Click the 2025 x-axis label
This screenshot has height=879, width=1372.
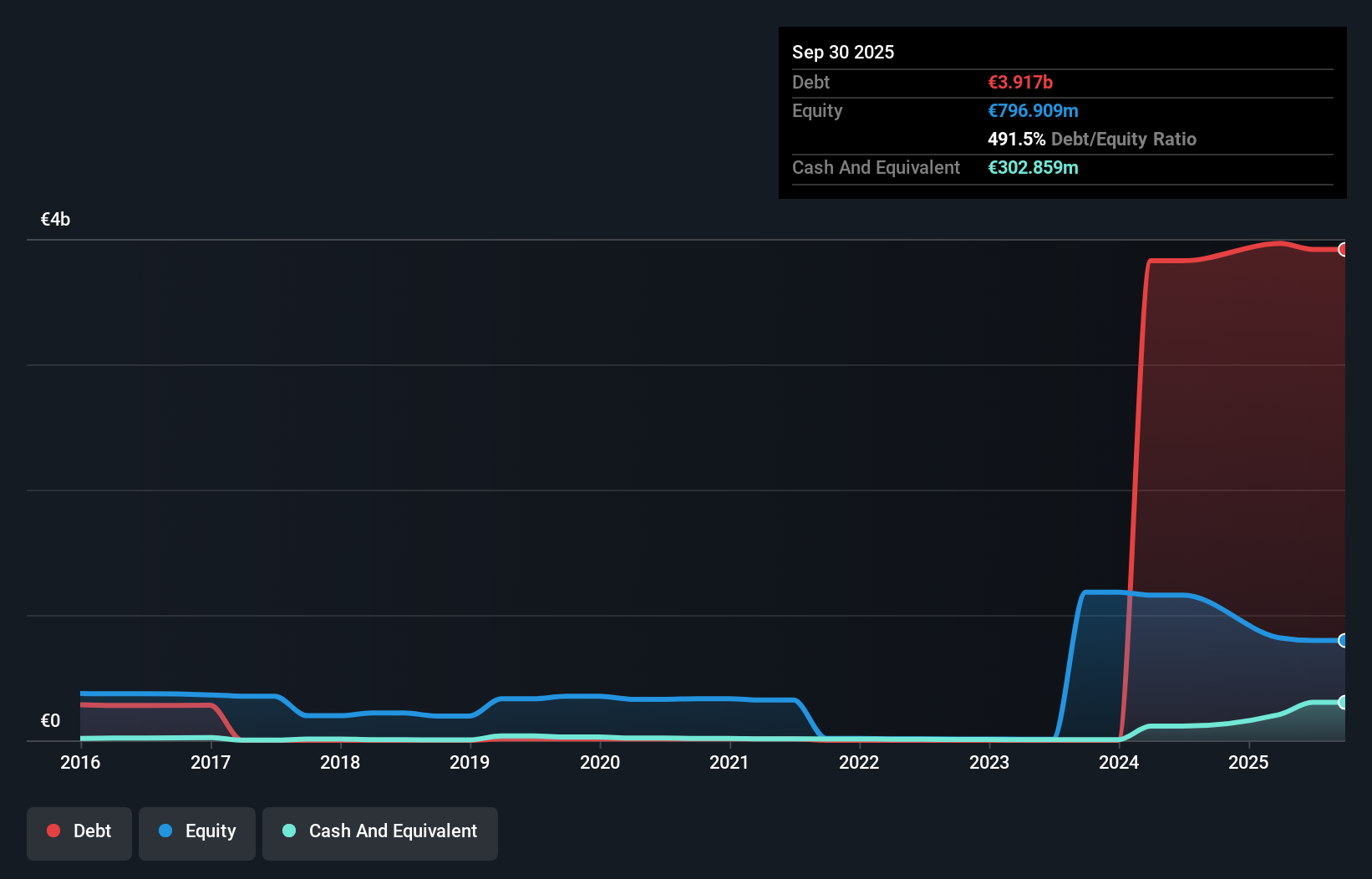(x=1248, y=762)
